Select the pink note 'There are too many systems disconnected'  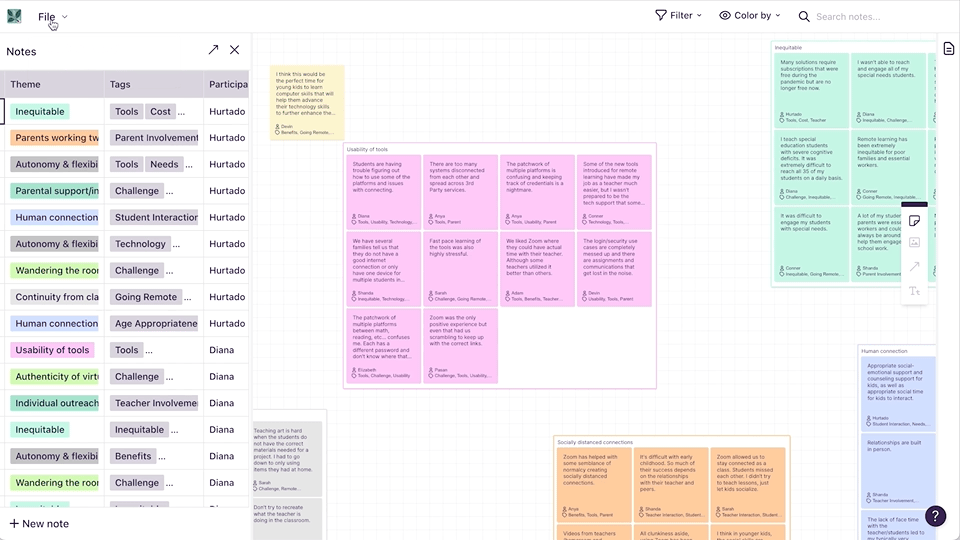(x=460, y=192)
